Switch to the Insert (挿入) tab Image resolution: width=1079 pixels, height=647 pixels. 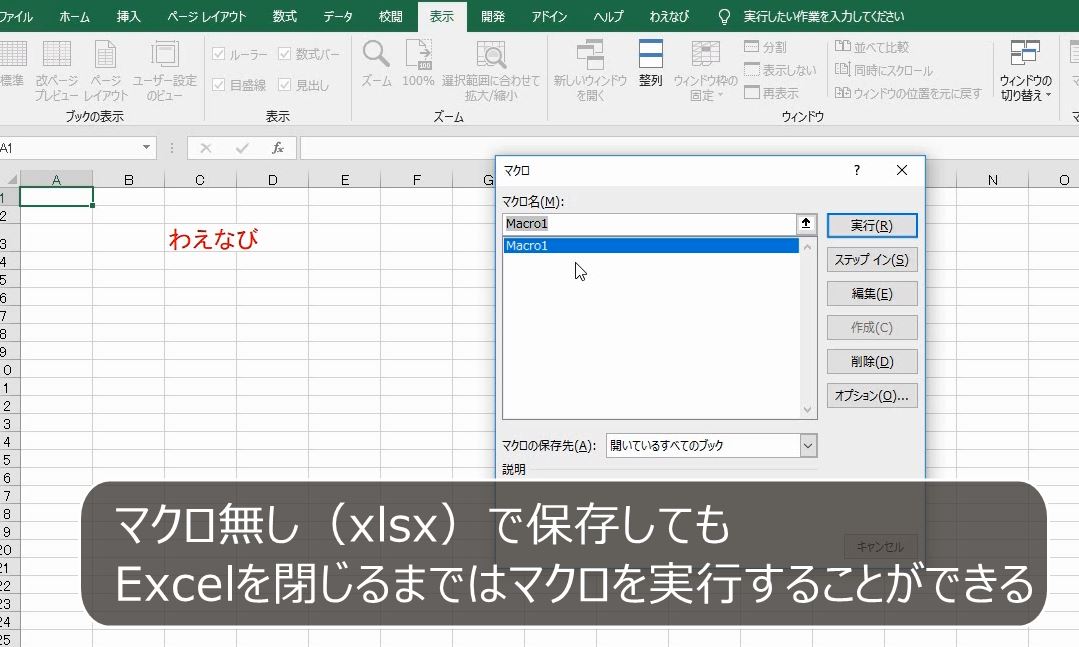(128, 16)
